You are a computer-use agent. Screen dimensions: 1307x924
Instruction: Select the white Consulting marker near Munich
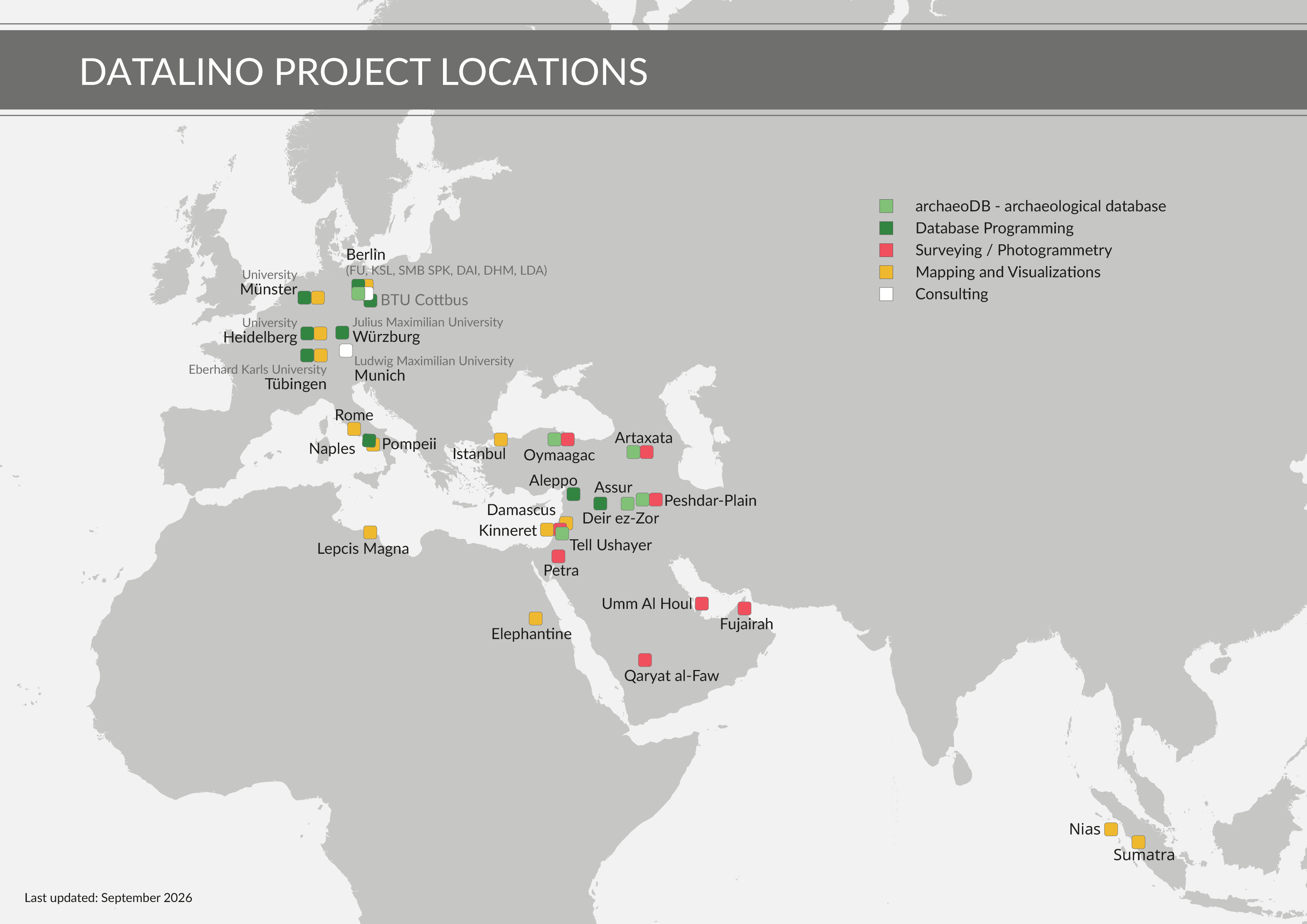[x=345, y=350]
